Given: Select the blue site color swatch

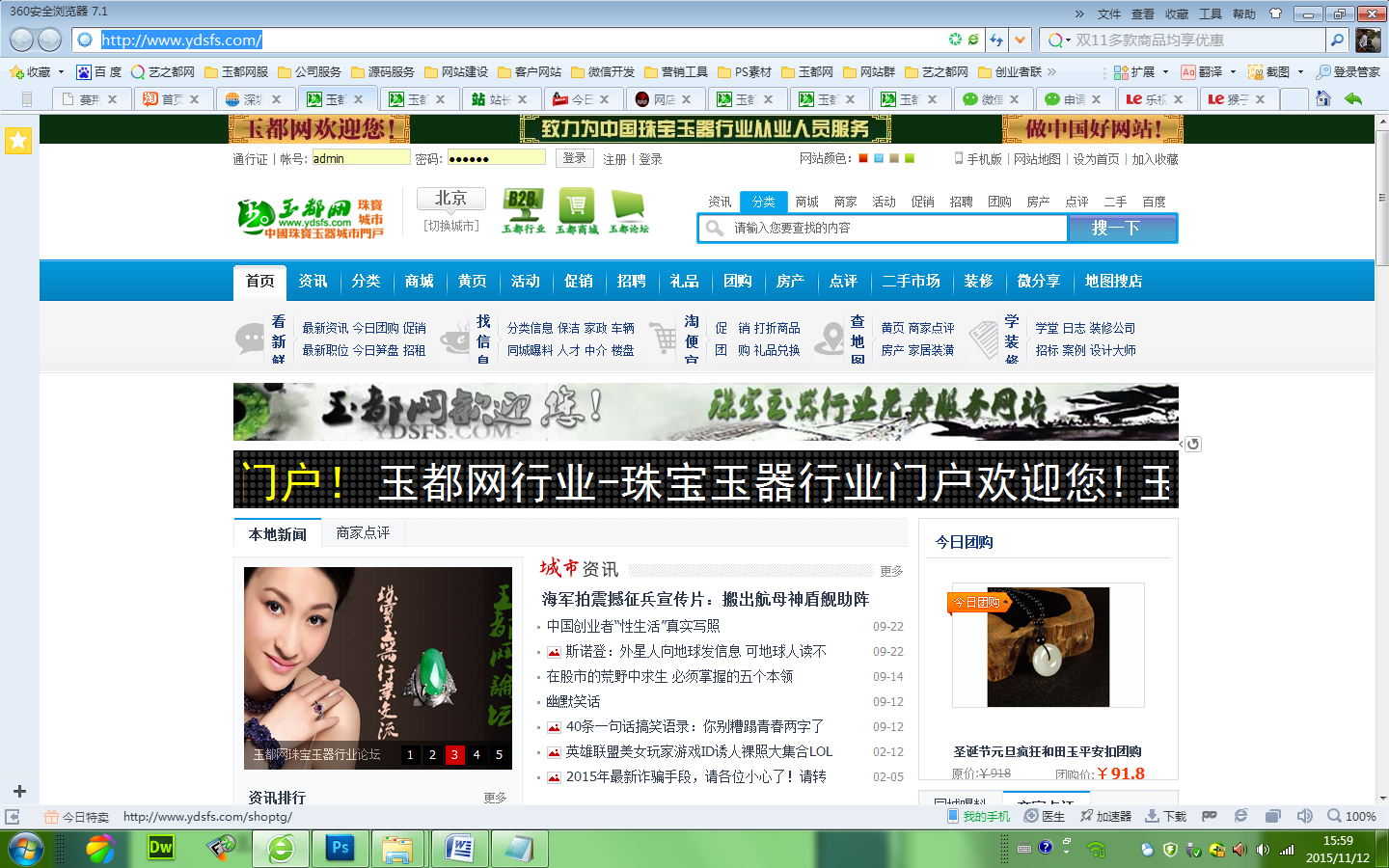Looking at the screenshot, I should [x=879, y=158].
